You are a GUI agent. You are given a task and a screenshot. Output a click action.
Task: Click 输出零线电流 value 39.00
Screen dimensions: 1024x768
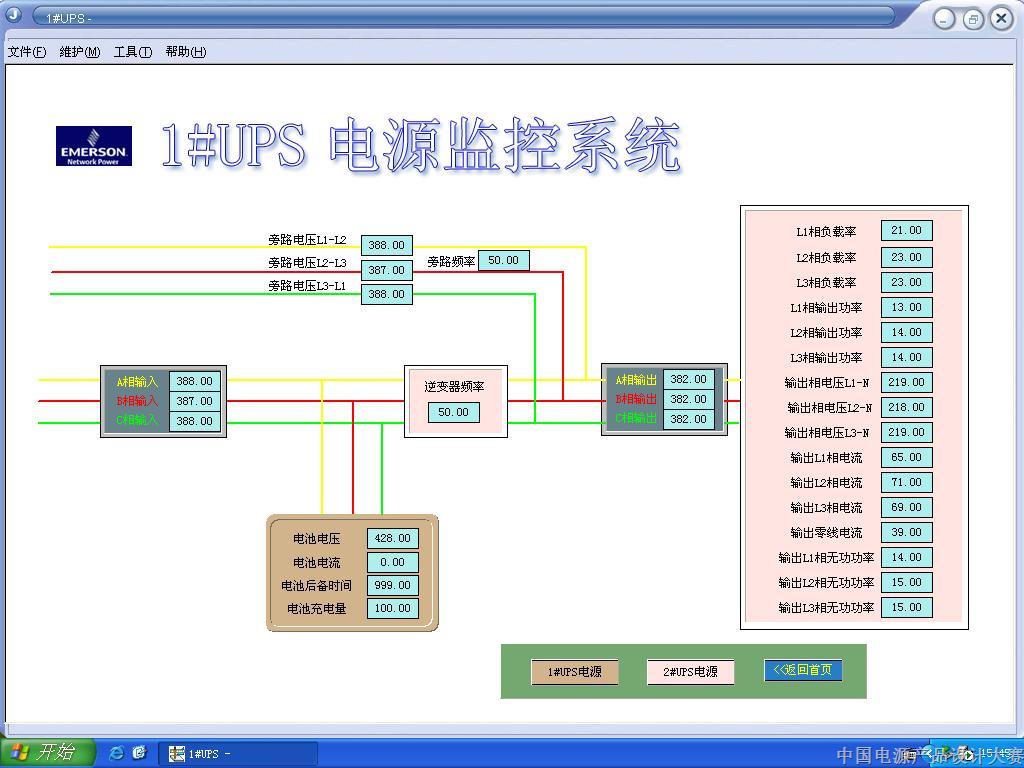[x=906, y=532]
